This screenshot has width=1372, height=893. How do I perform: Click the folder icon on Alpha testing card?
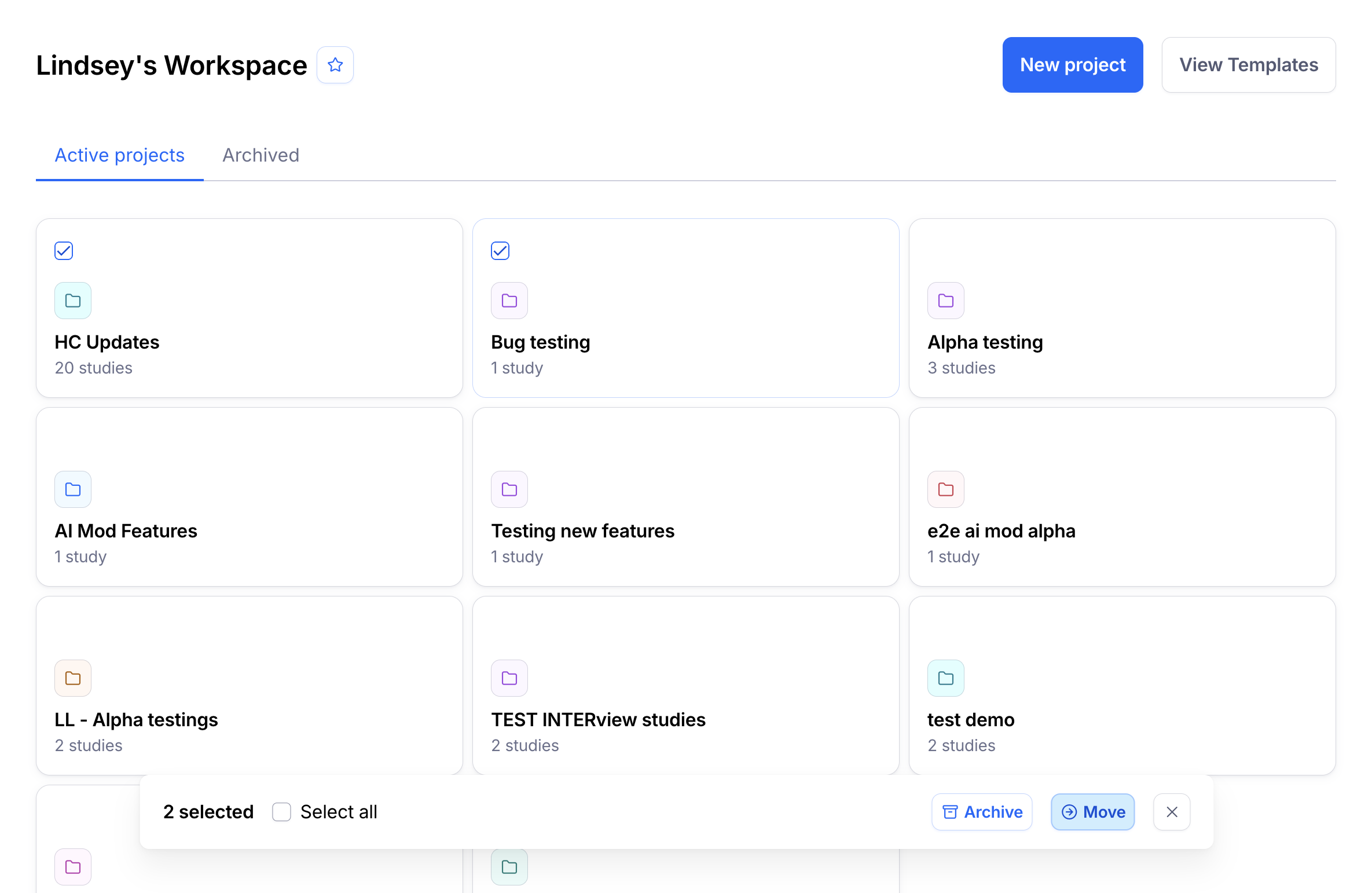point(946,301)
